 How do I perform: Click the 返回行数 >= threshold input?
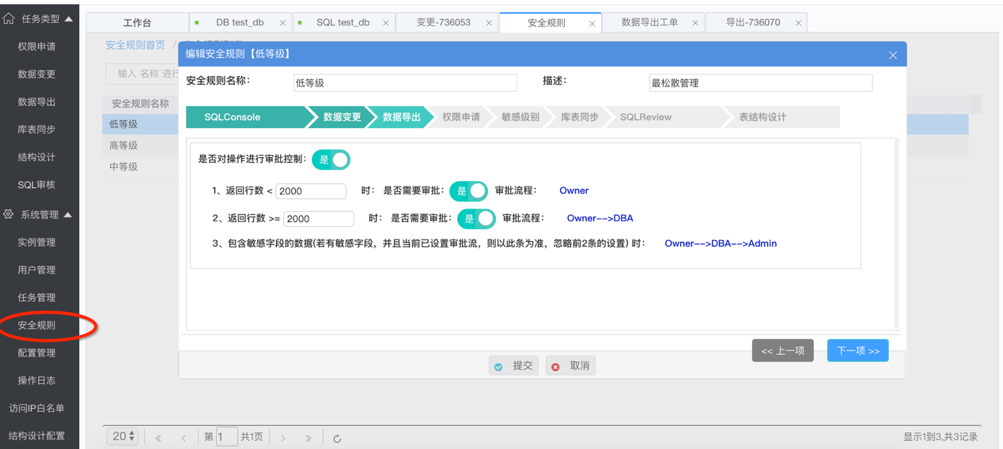point(319,219)
